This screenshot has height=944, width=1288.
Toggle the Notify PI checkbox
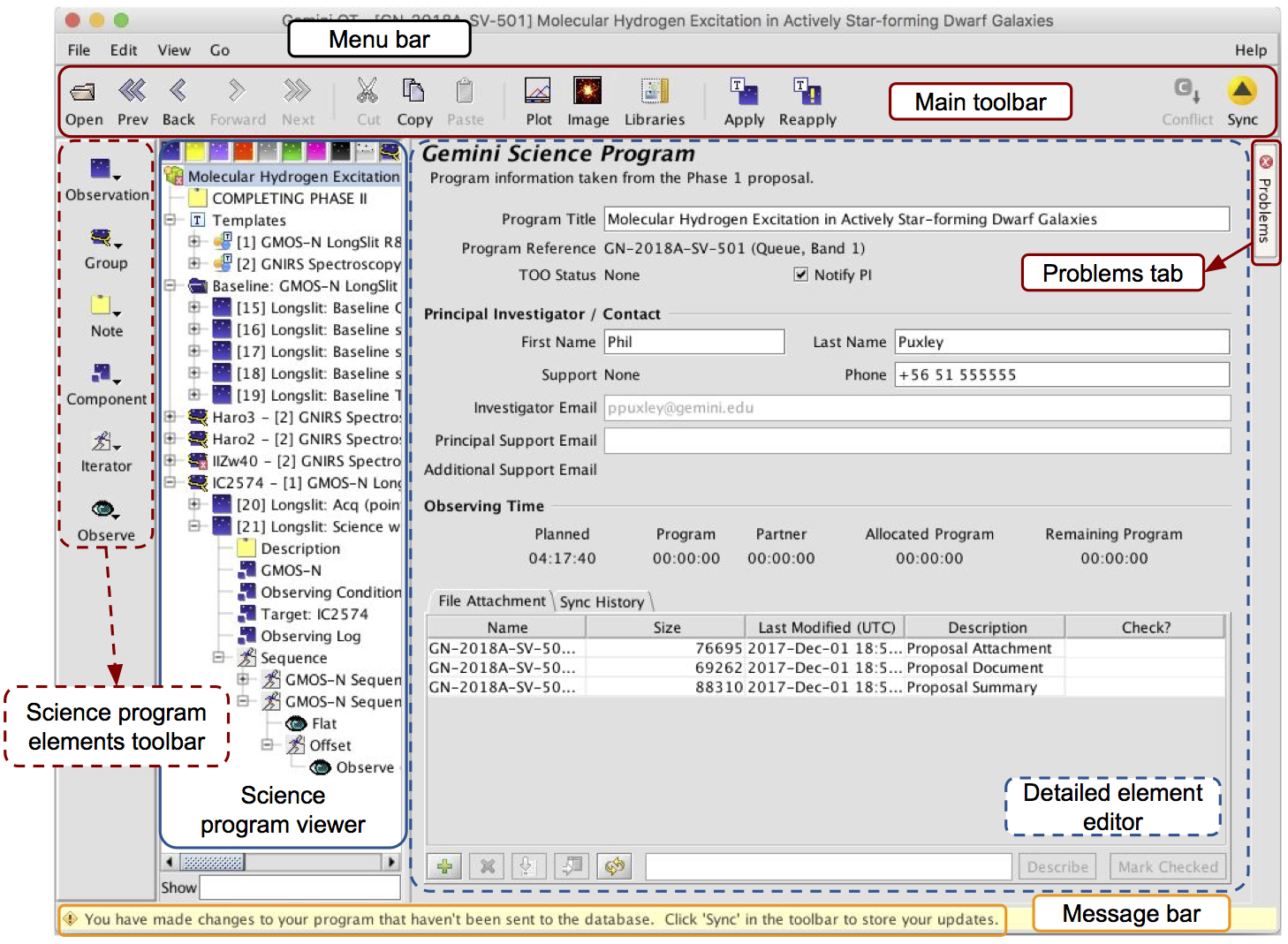click(800, 275)
